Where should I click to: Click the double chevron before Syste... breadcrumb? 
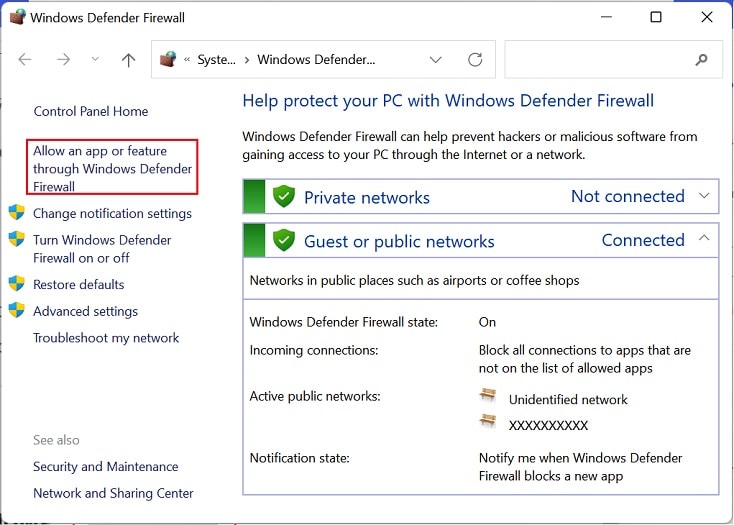[x=187, y=60]
